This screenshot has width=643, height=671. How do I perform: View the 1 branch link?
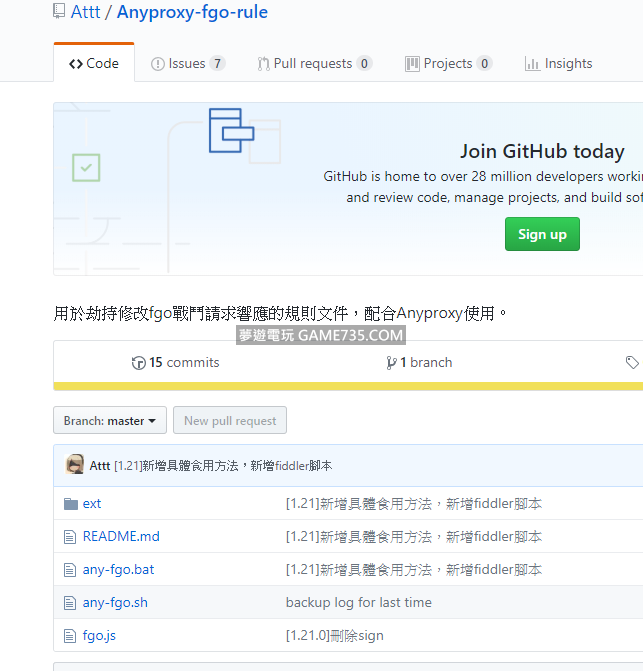pyautogui.click(x=419, y=363)
